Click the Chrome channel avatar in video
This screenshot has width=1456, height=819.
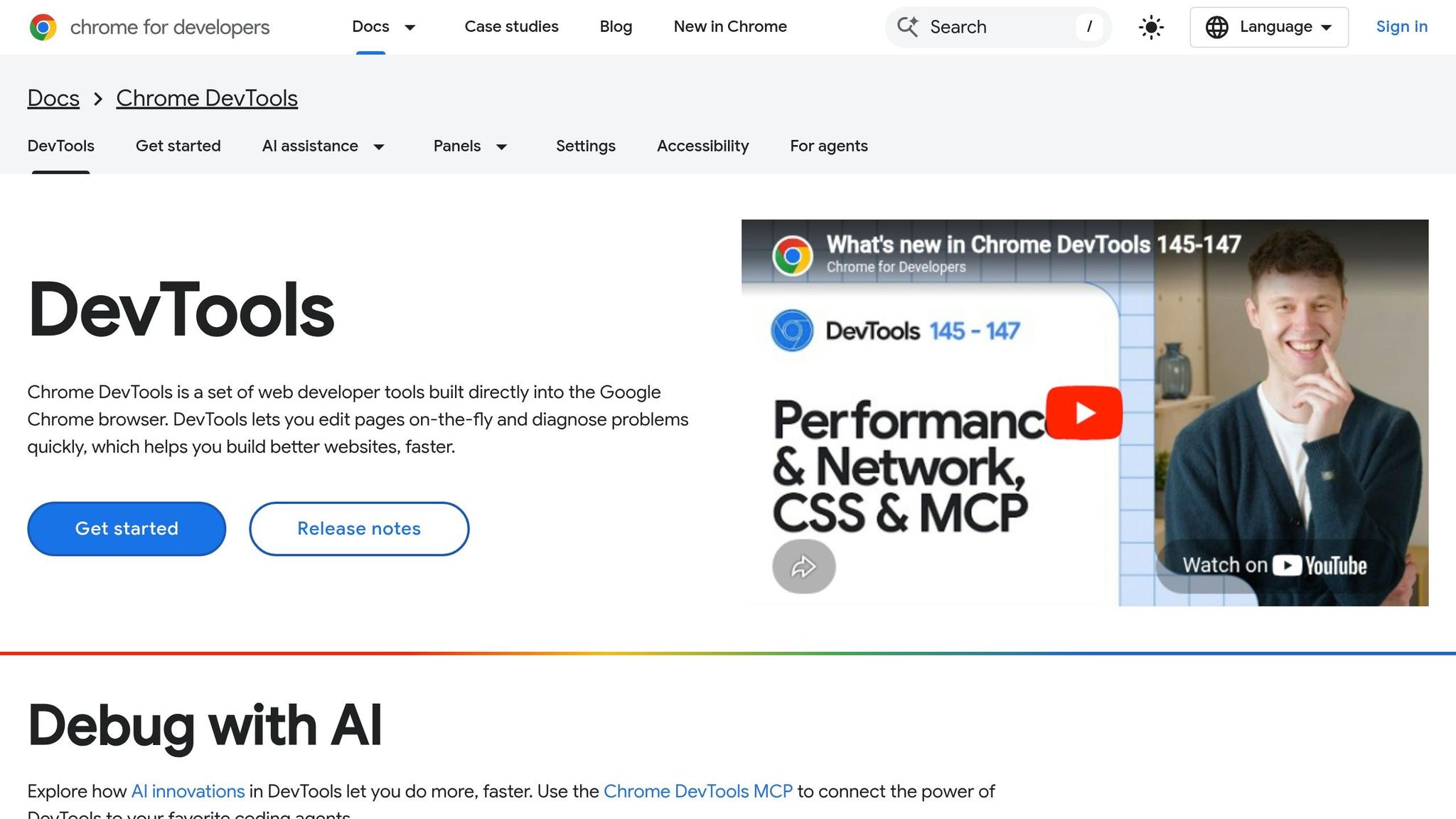793,256
